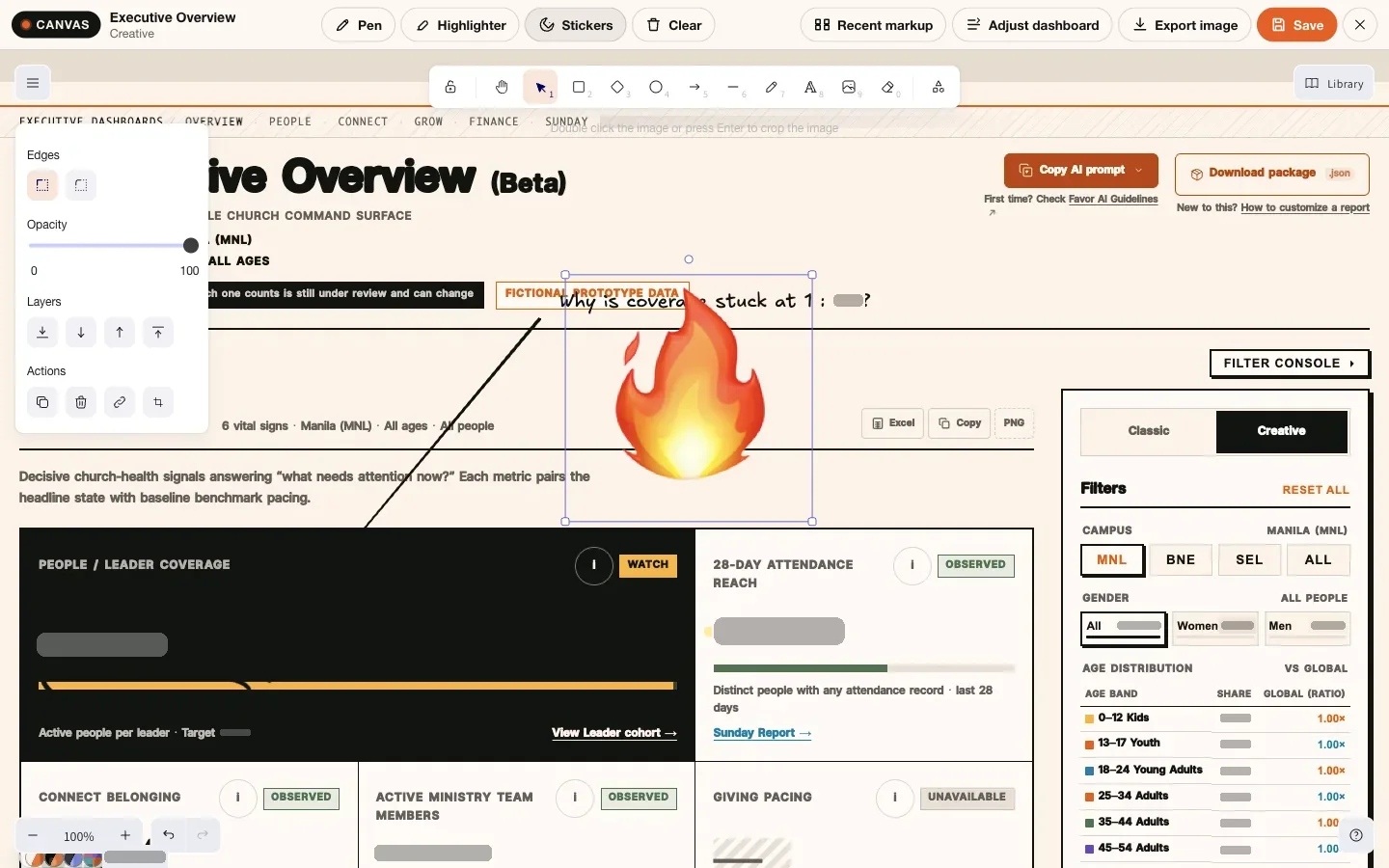Open the Grow dashboard tab

tap(428, 122)
